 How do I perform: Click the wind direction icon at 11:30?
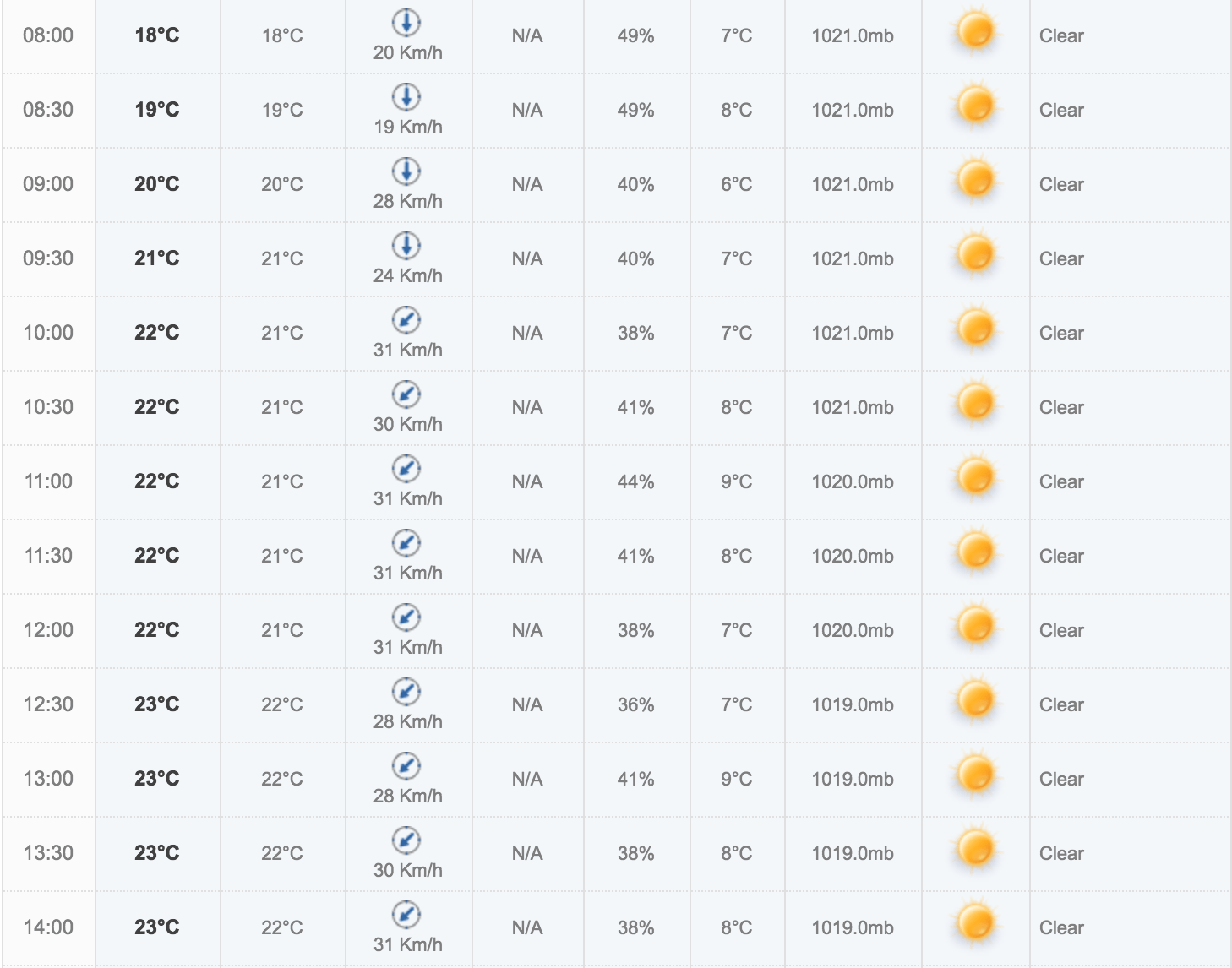point(406,543)
